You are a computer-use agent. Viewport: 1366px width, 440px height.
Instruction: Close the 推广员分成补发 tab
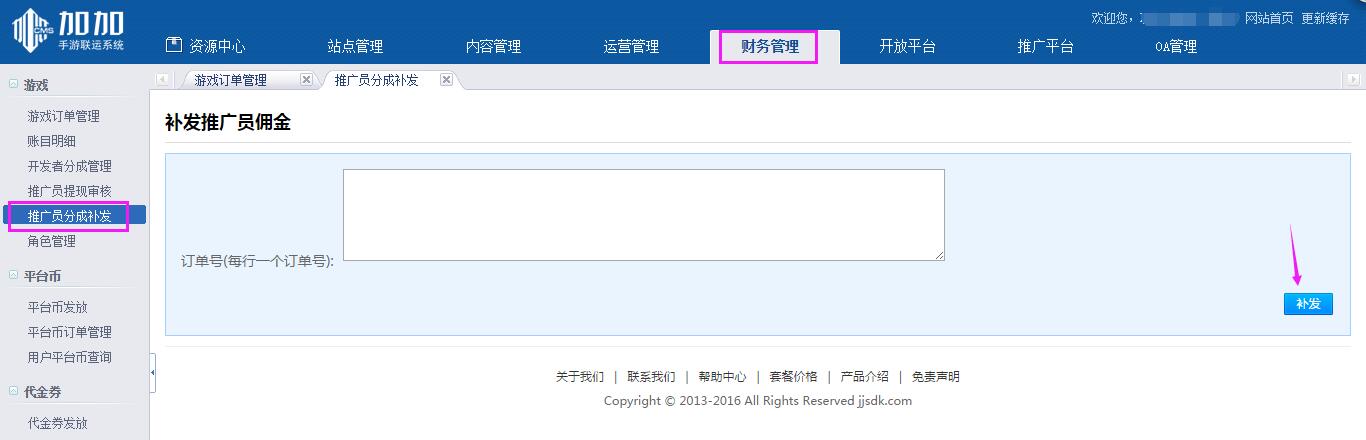(x=446, y=80)
